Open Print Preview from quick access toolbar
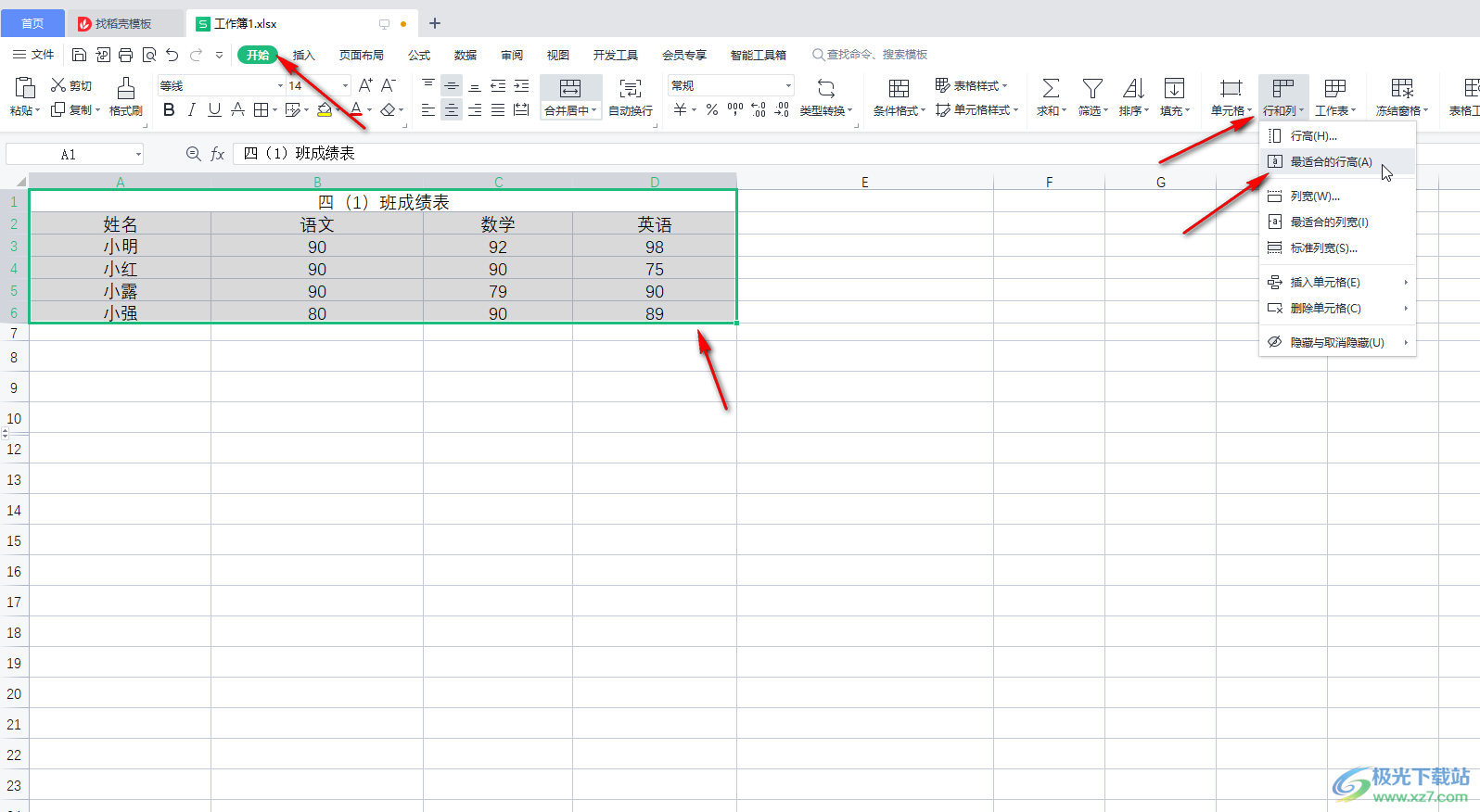The width and height of the screenshot is (1480, 812). pos(149,56)
